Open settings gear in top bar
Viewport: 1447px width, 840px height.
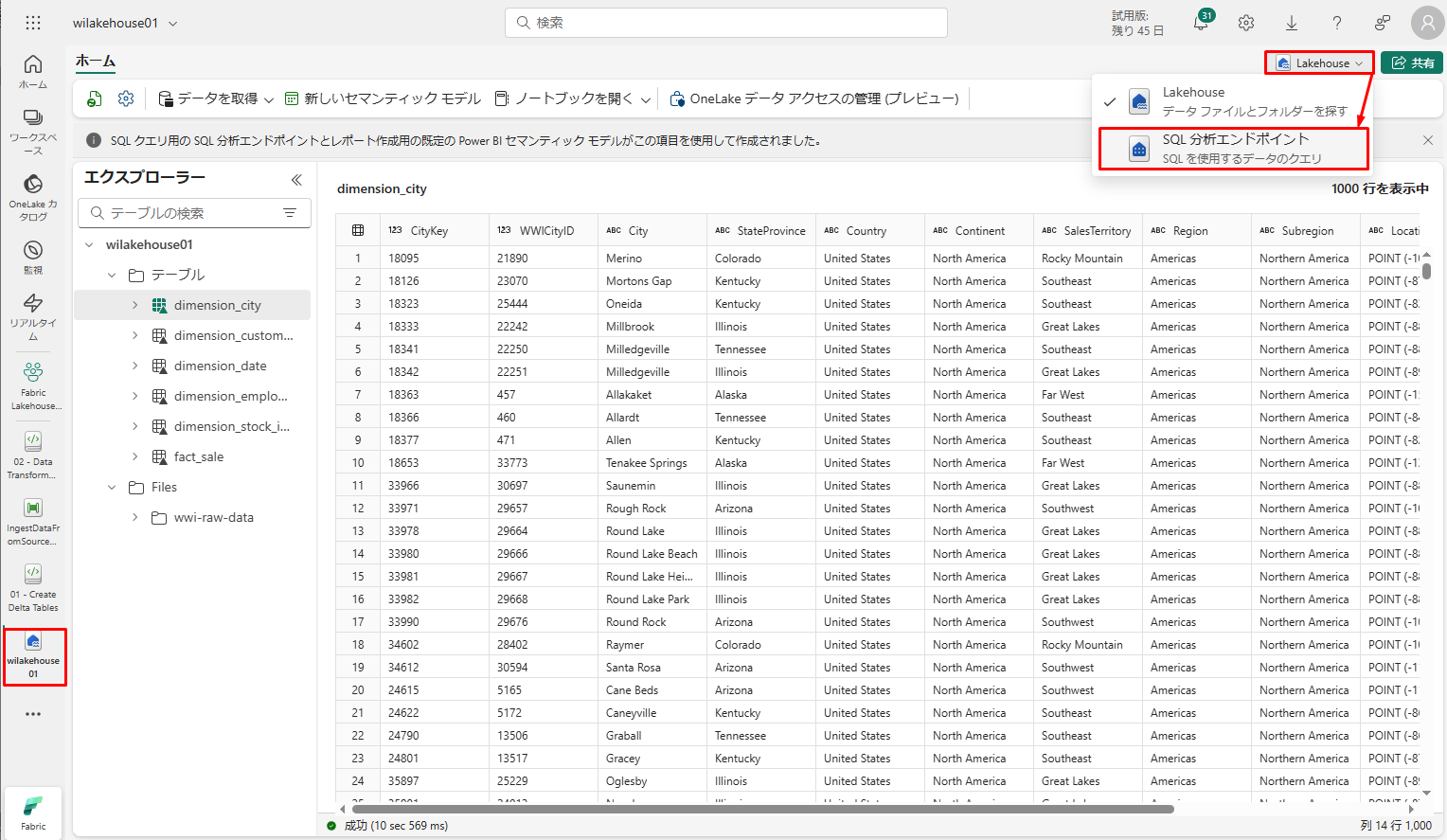click(1246, 23)
